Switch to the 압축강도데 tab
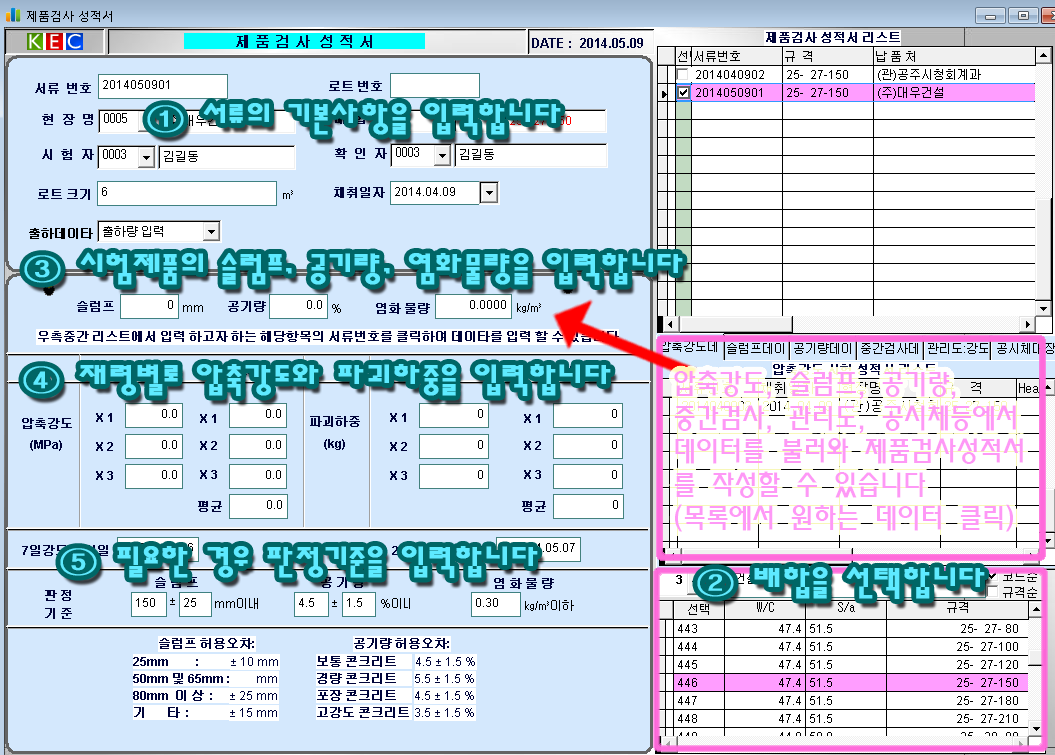 click(x=690, y=348)
